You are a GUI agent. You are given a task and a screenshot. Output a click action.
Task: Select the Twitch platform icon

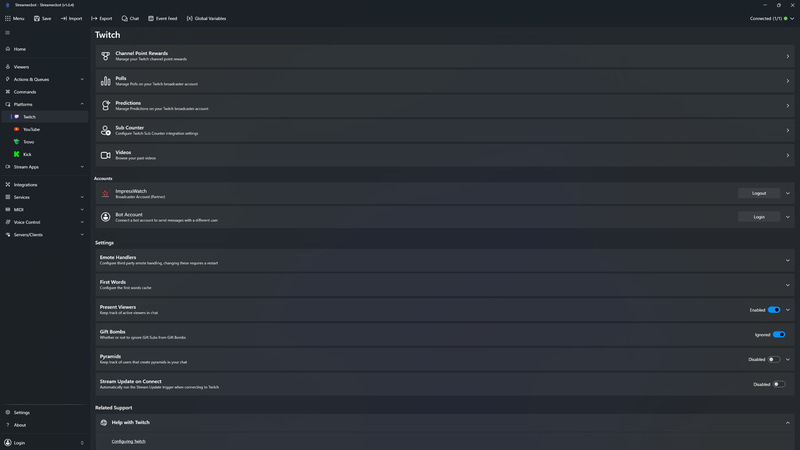(17, 117)
